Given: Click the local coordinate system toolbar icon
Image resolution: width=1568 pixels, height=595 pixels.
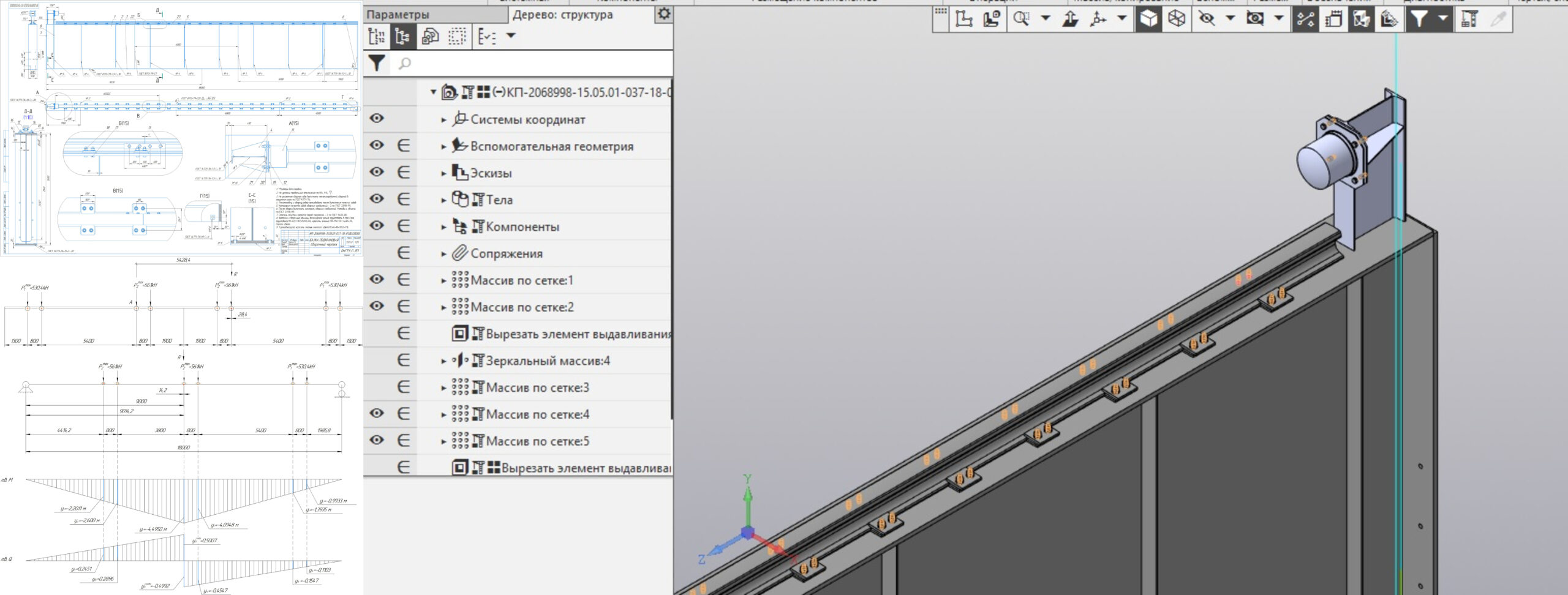Looking at the screenshot, I should click(x=964, y=19).
